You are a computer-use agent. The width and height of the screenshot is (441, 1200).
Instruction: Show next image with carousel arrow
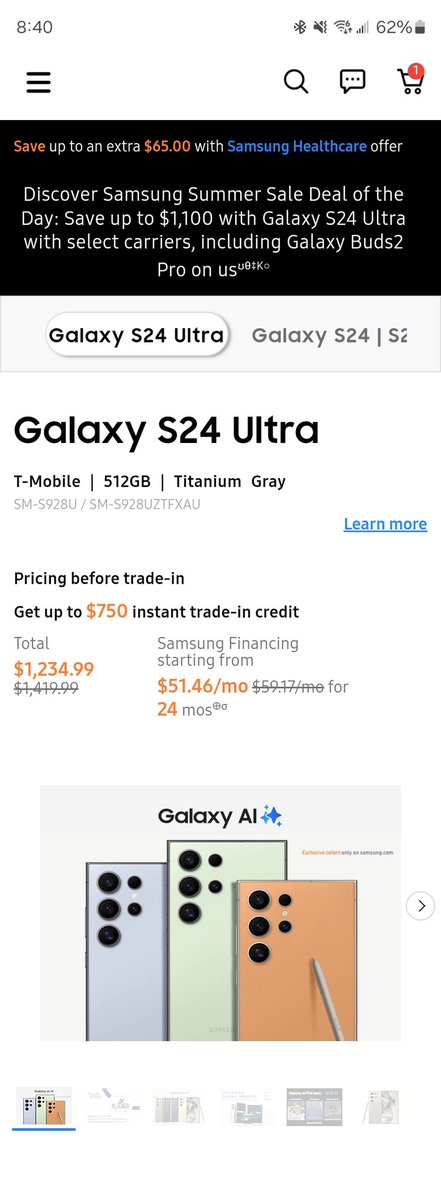(x=421, y=906)
